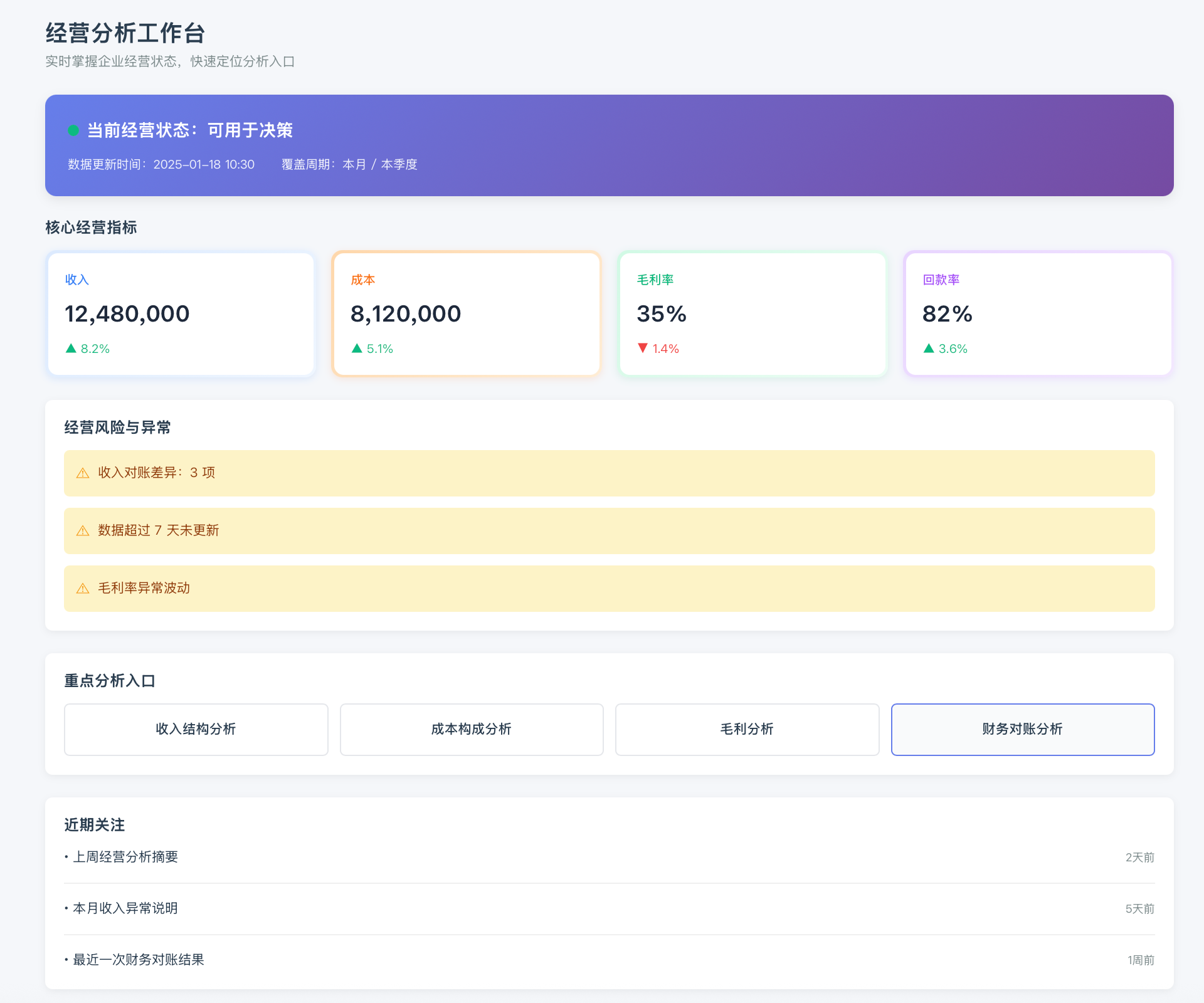Select the highlighted 财务对账分析 entry
1204x1003 pixels.
tap(1022, 729)
